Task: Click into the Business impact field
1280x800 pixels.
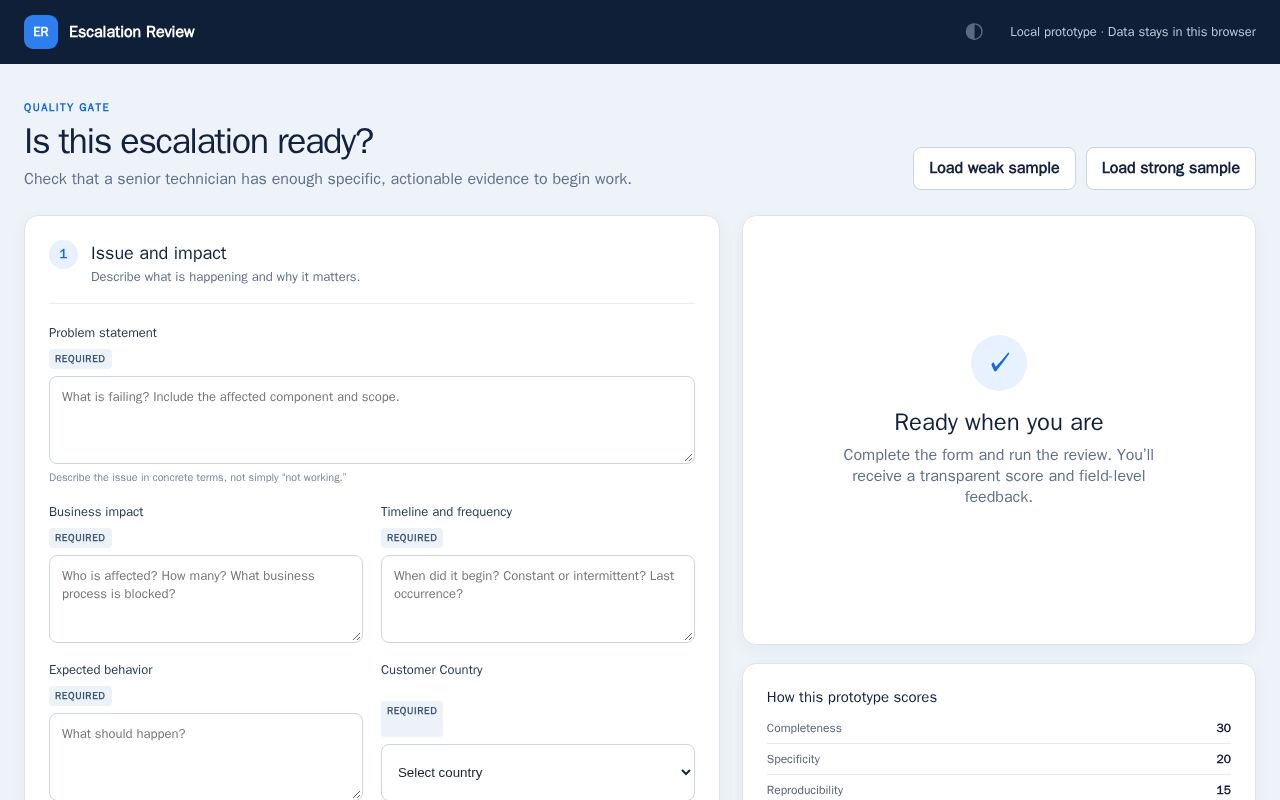Action: [x=206, y=599]
